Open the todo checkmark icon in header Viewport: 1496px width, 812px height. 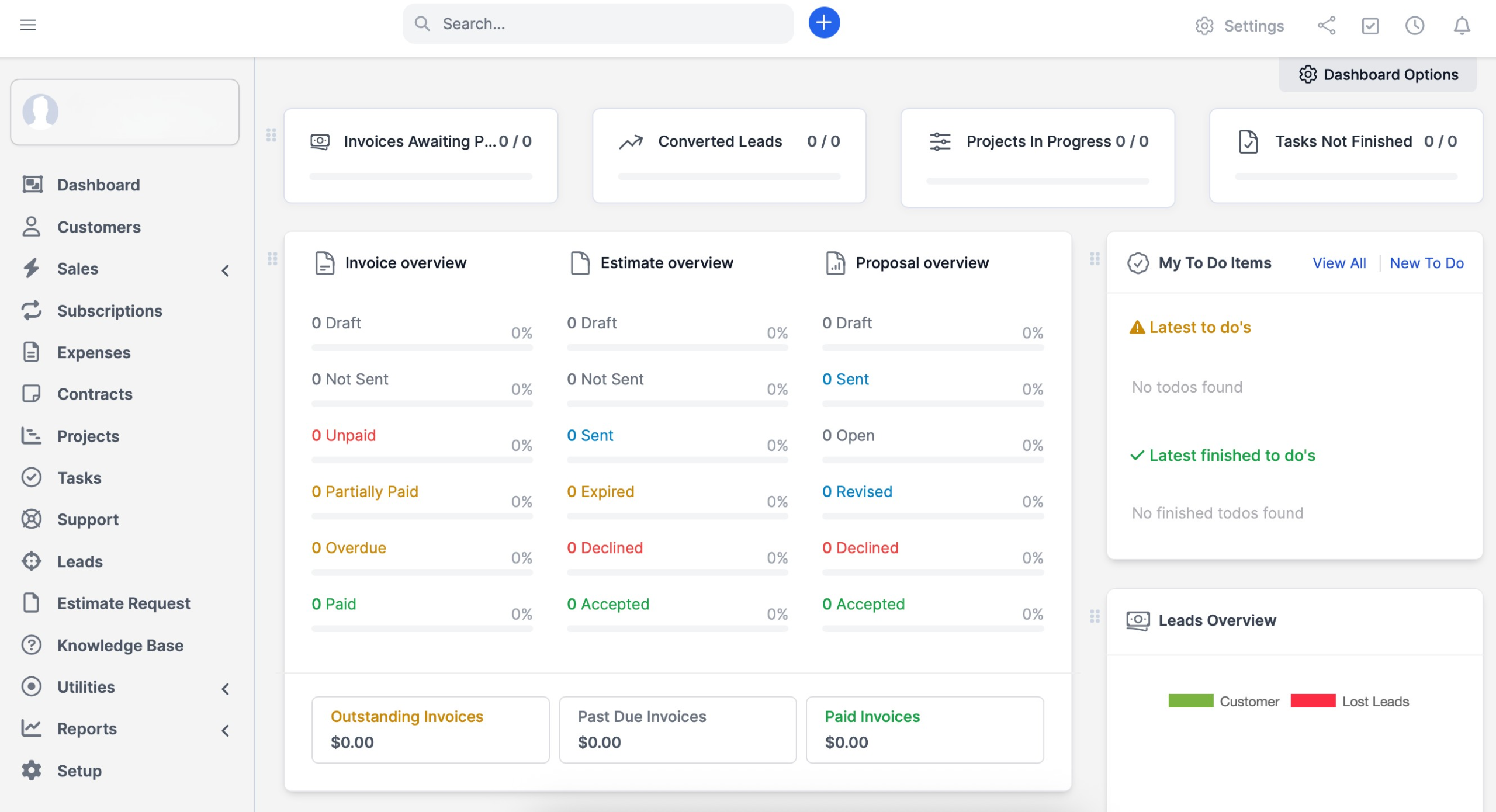tap(1370, 25)
